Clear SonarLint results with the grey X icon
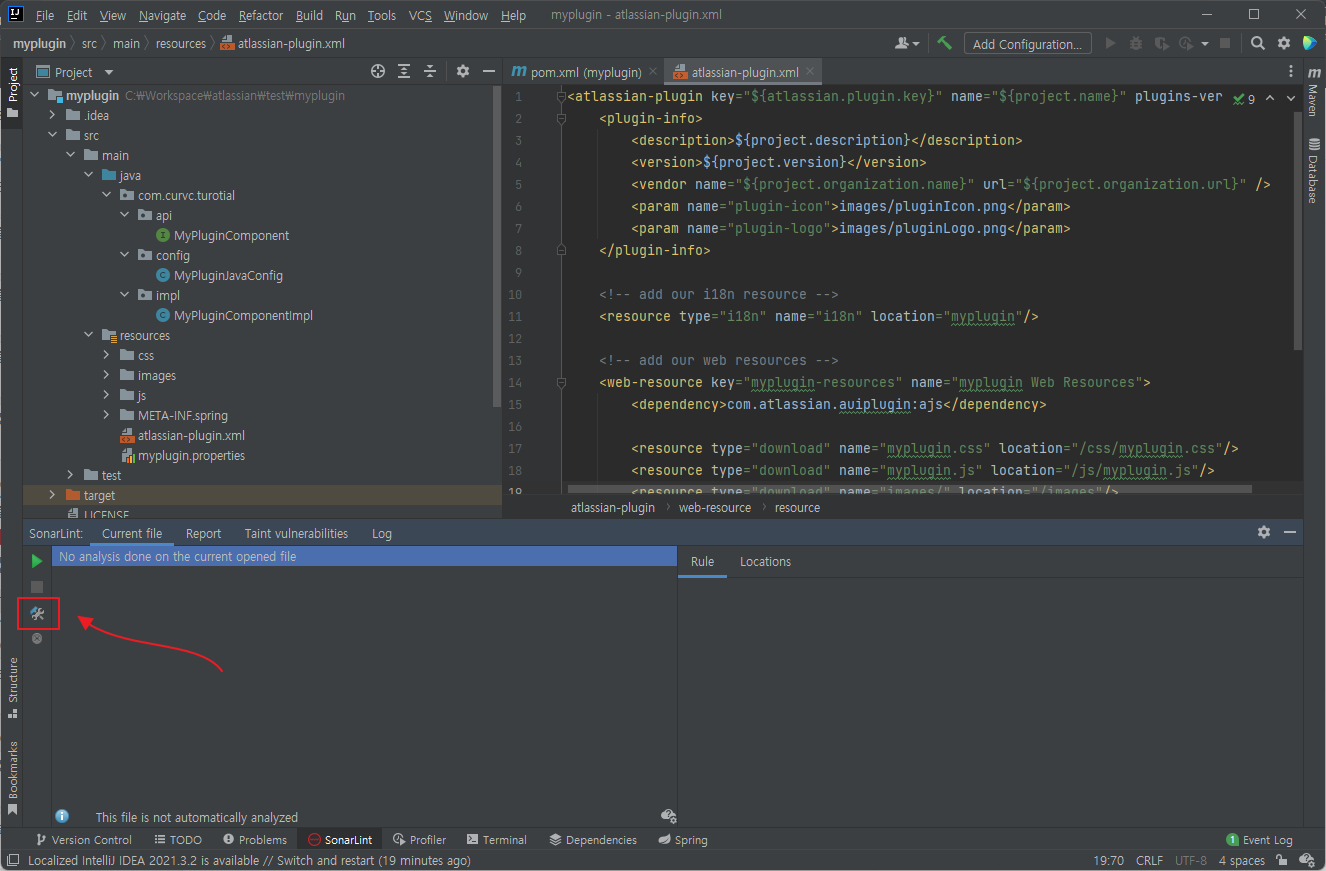Image resolution: width=1326 pixels, height=871 pixels. click(x=37, y=638)
